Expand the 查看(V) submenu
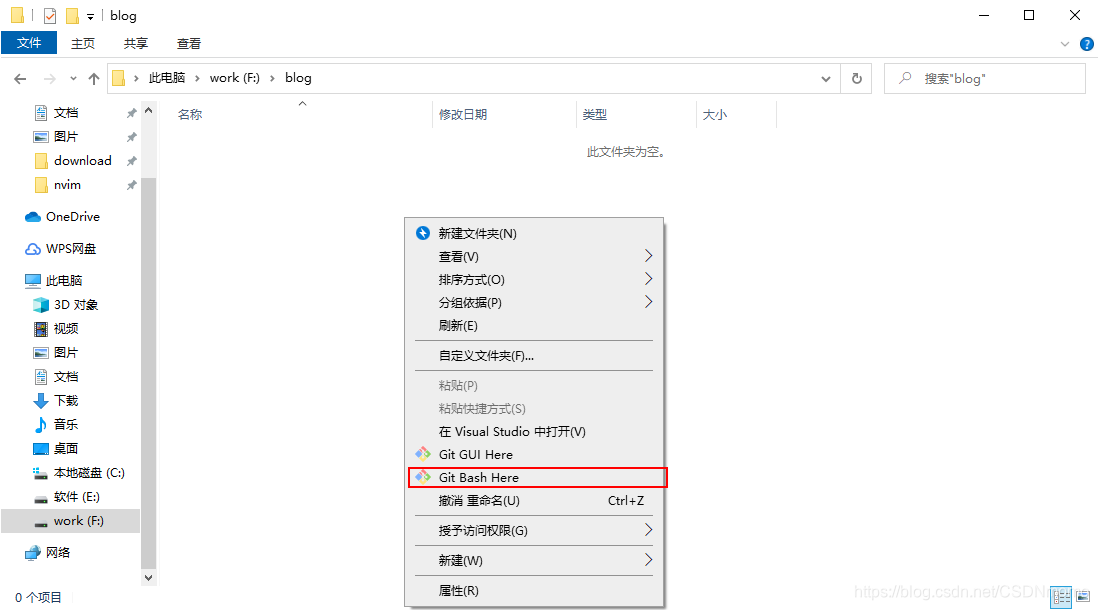The height and width of the screenshot is (610, 1099). tap(534, 257)
